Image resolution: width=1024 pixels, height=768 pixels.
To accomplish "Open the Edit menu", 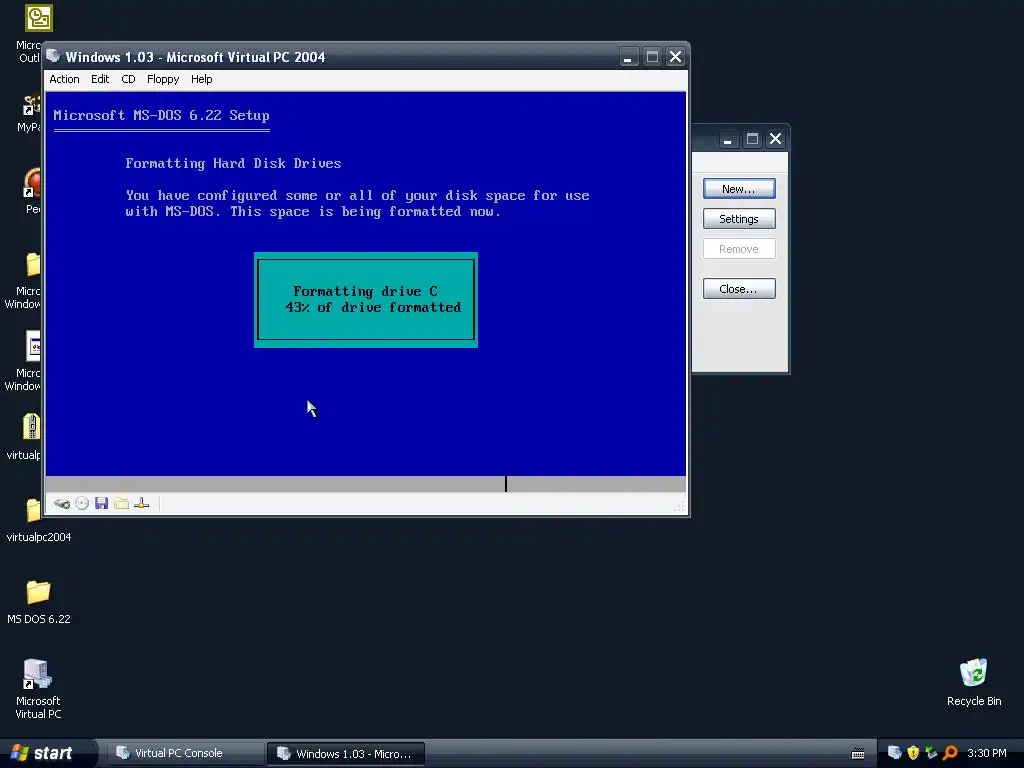I will (x=100, y=79).
